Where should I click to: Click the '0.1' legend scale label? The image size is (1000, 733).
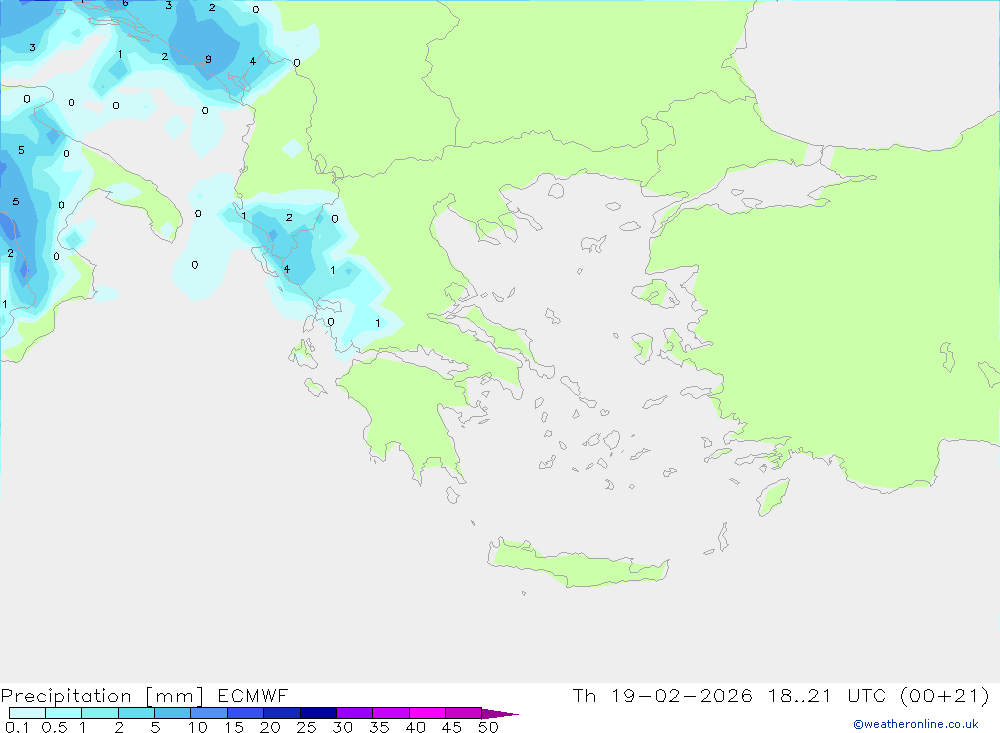point(17,727)
